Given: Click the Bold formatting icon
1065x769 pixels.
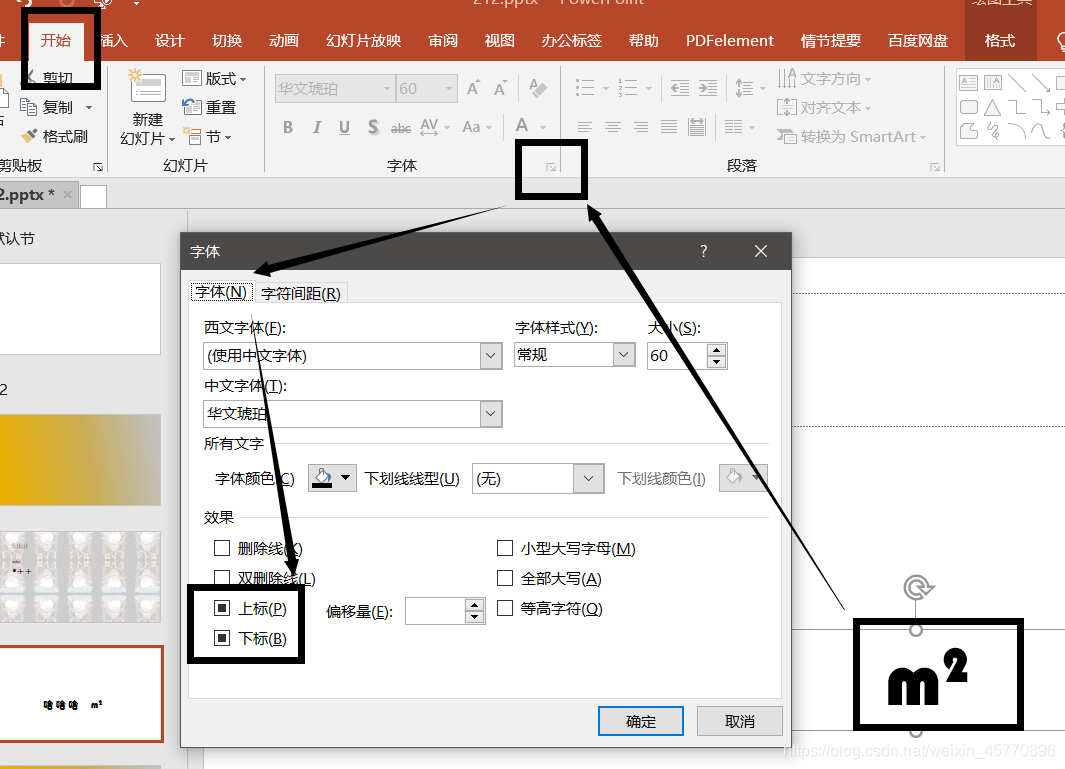Looking at the screenshot, I should [x=288, y=127].
